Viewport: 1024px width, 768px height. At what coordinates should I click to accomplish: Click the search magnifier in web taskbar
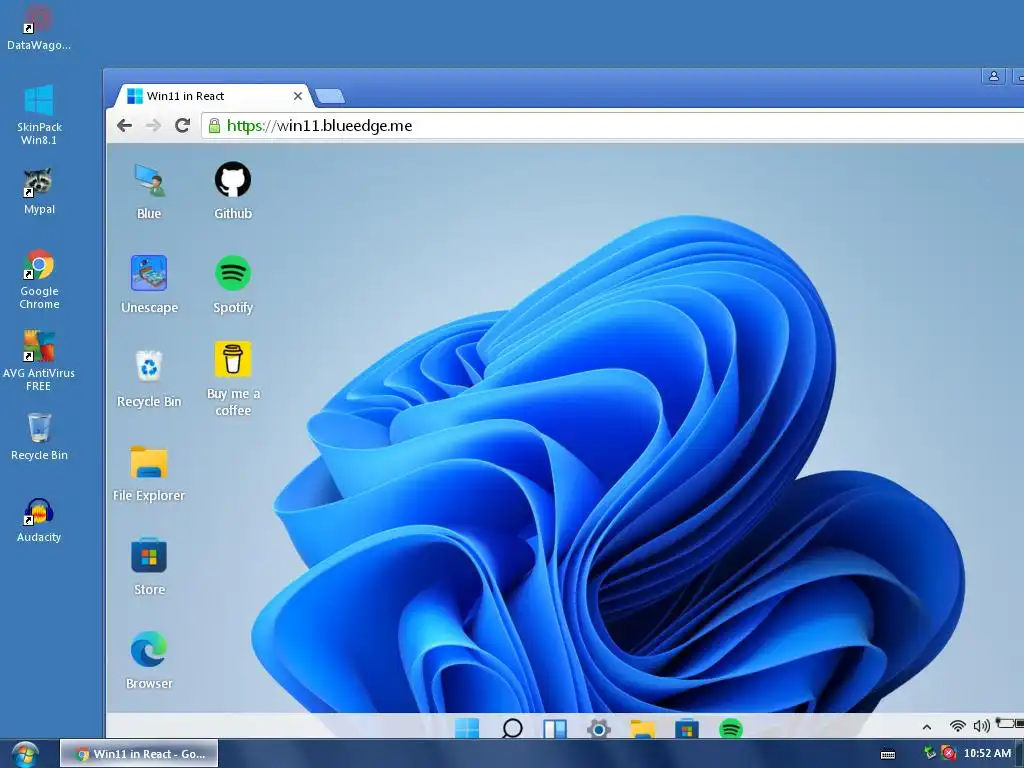pyautogui.click(x=512, y=728)
